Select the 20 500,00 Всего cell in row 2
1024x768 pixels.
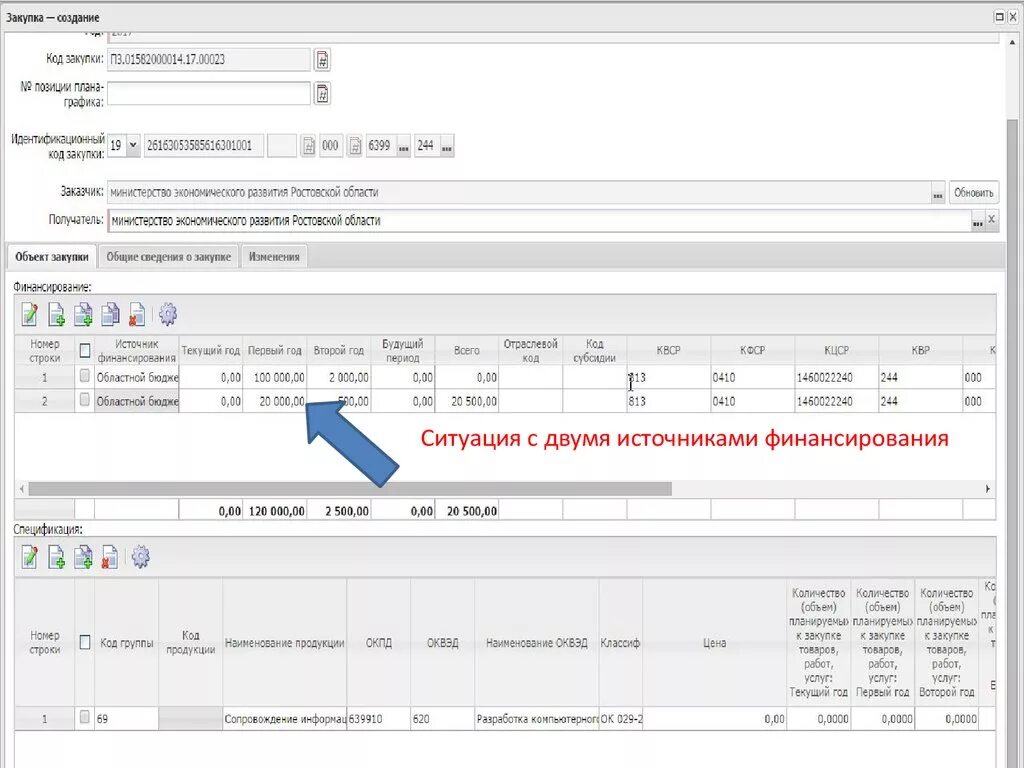467,401
